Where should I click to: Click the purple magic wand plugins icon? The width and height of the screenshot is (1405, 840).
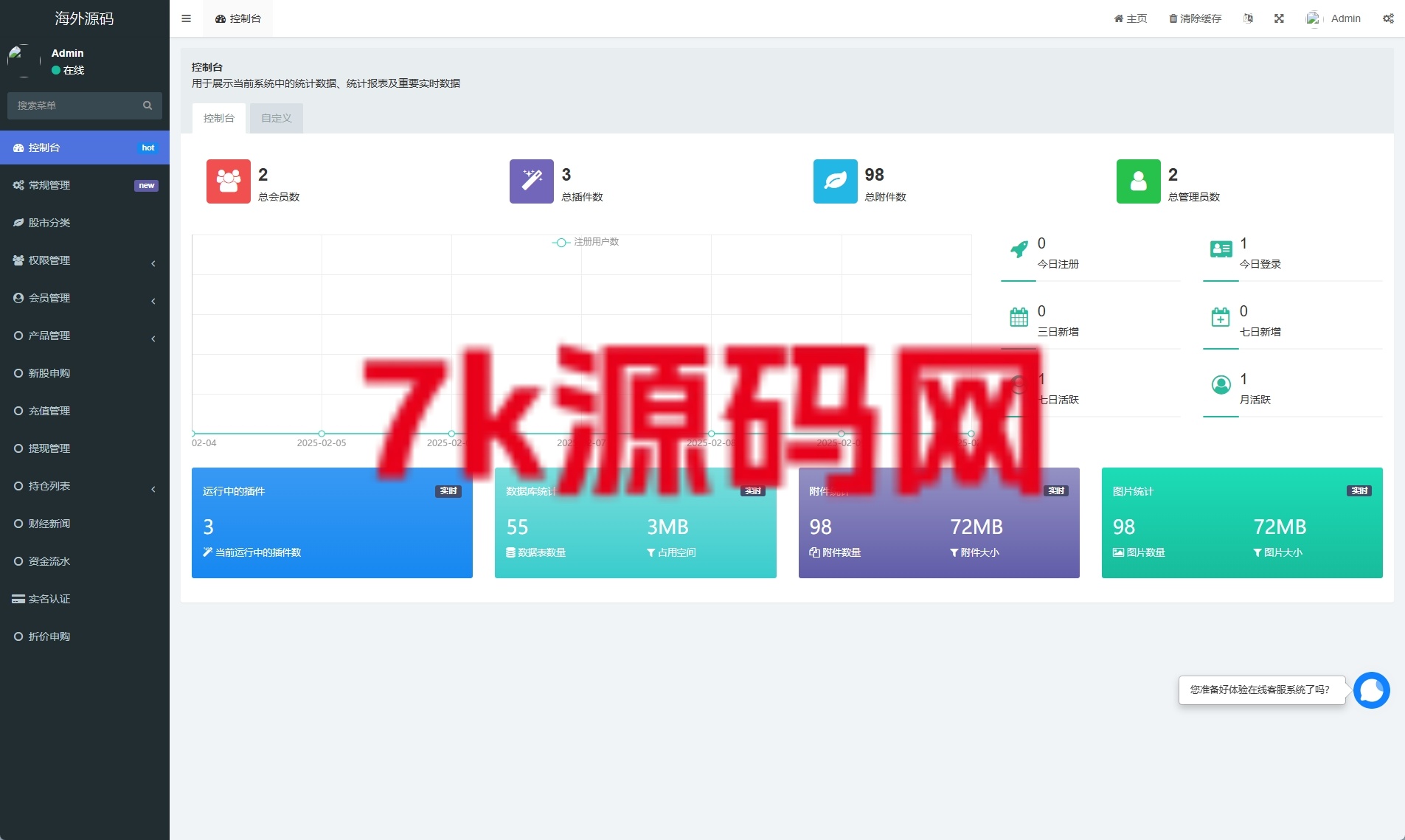532,181
